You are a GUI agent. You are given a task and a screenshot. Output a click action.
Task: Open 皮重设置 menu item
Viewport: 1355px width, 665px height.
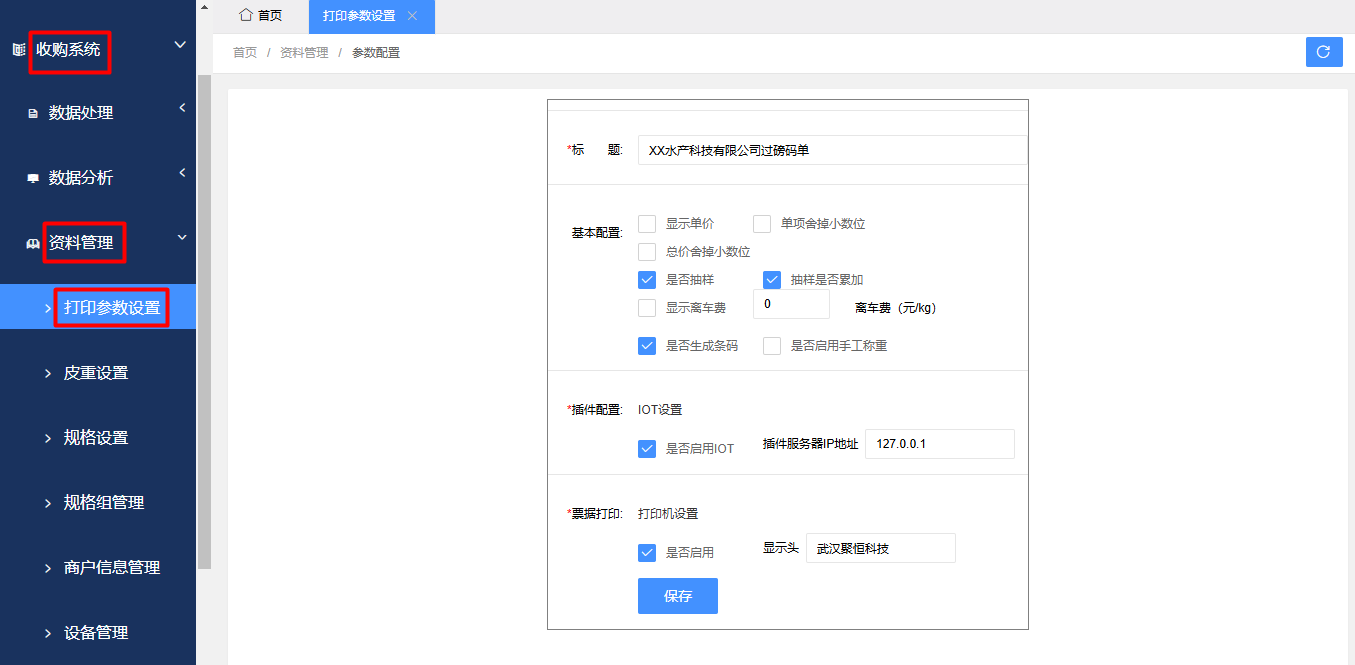coord(98,373)
